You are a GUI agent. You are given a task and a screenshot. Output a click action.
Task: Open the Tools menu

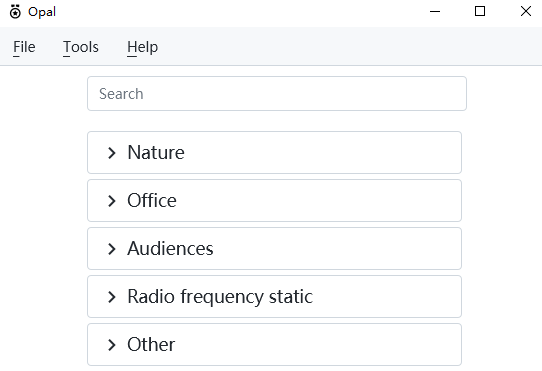(x=81, y=47)
